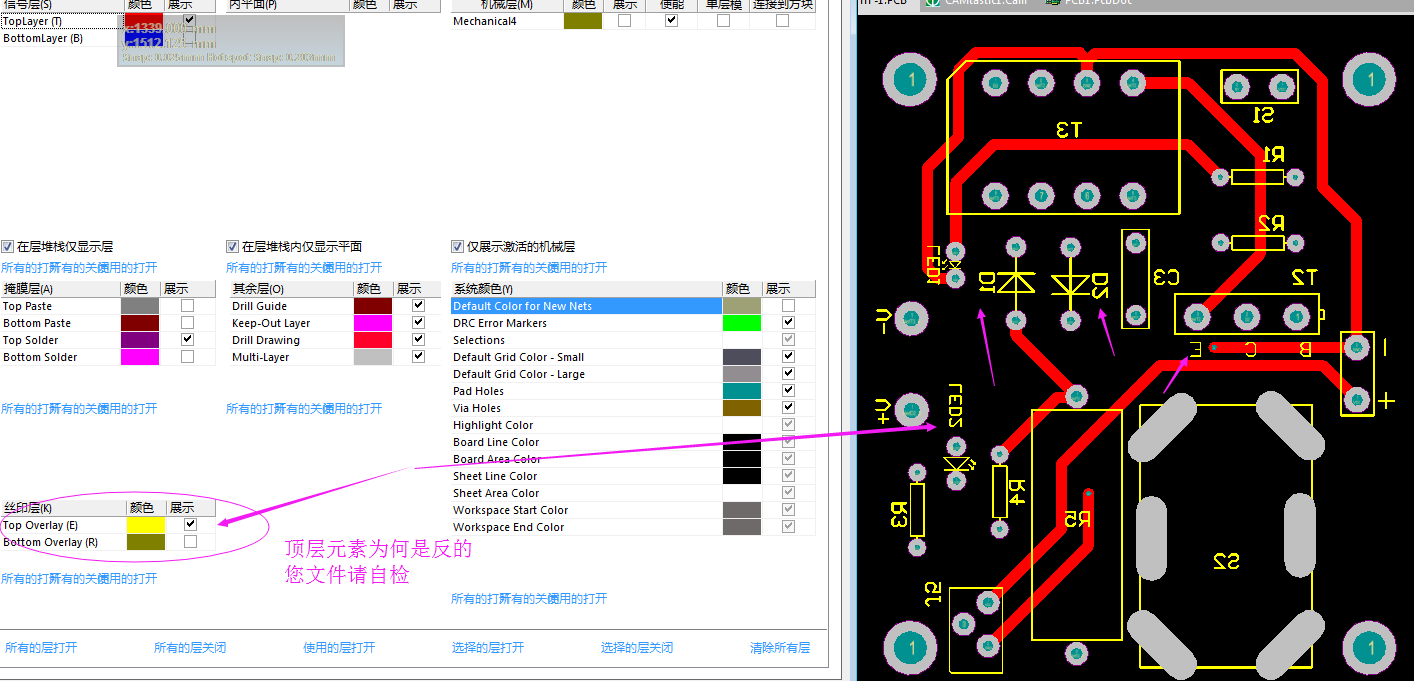Click the 使用的层打开 link
The height and width of the screenshot is (681, 1414).
click(339, 647)
